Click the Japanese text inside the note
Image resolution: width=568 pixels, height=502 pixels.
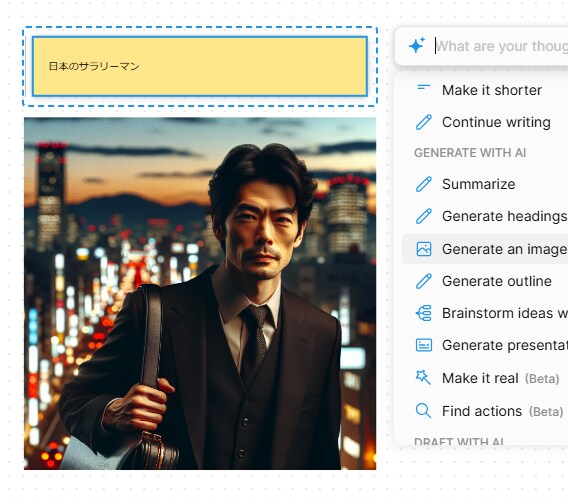pos(94,66)
